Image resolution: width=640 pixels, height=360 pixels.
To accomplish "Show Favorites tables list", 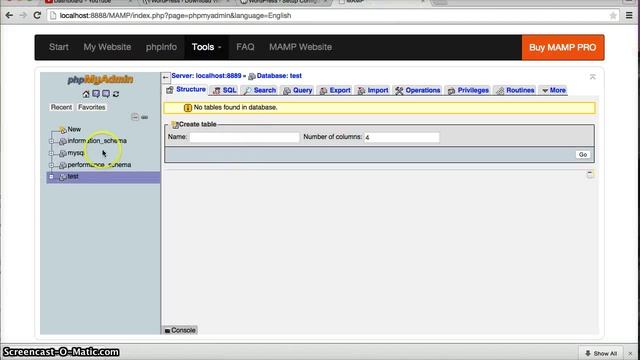I will coord(92,107).
